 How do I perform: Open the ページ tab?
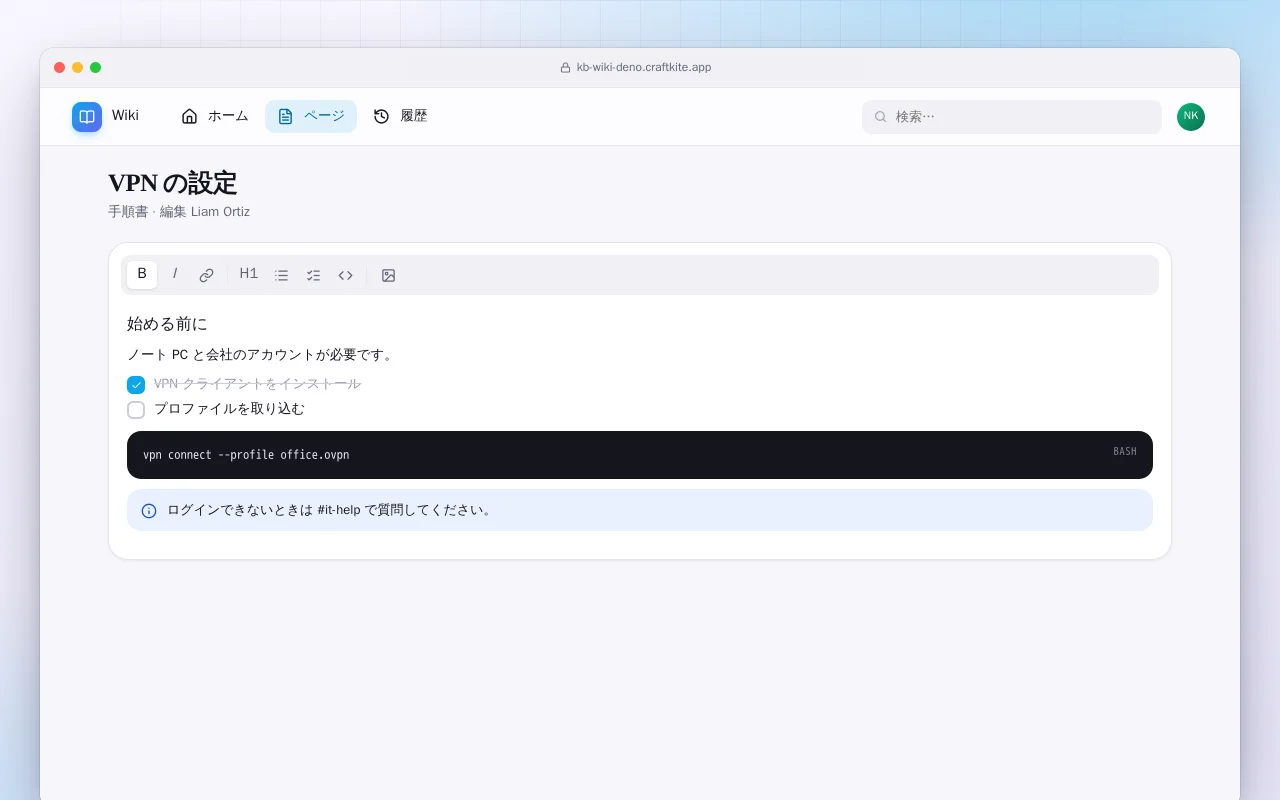[311, 116]
